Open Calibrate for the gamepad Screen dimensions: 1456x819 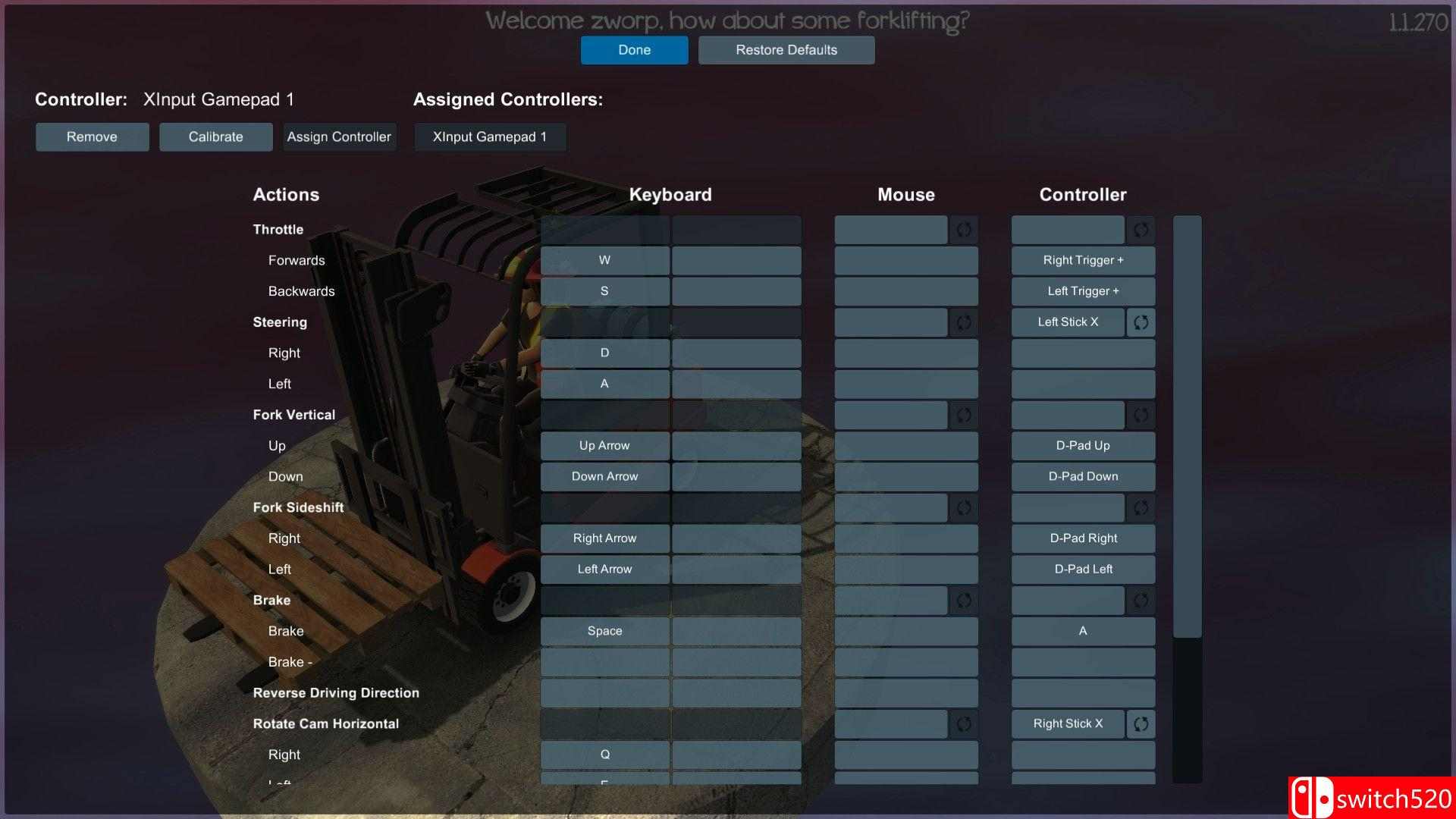[215, 137]
